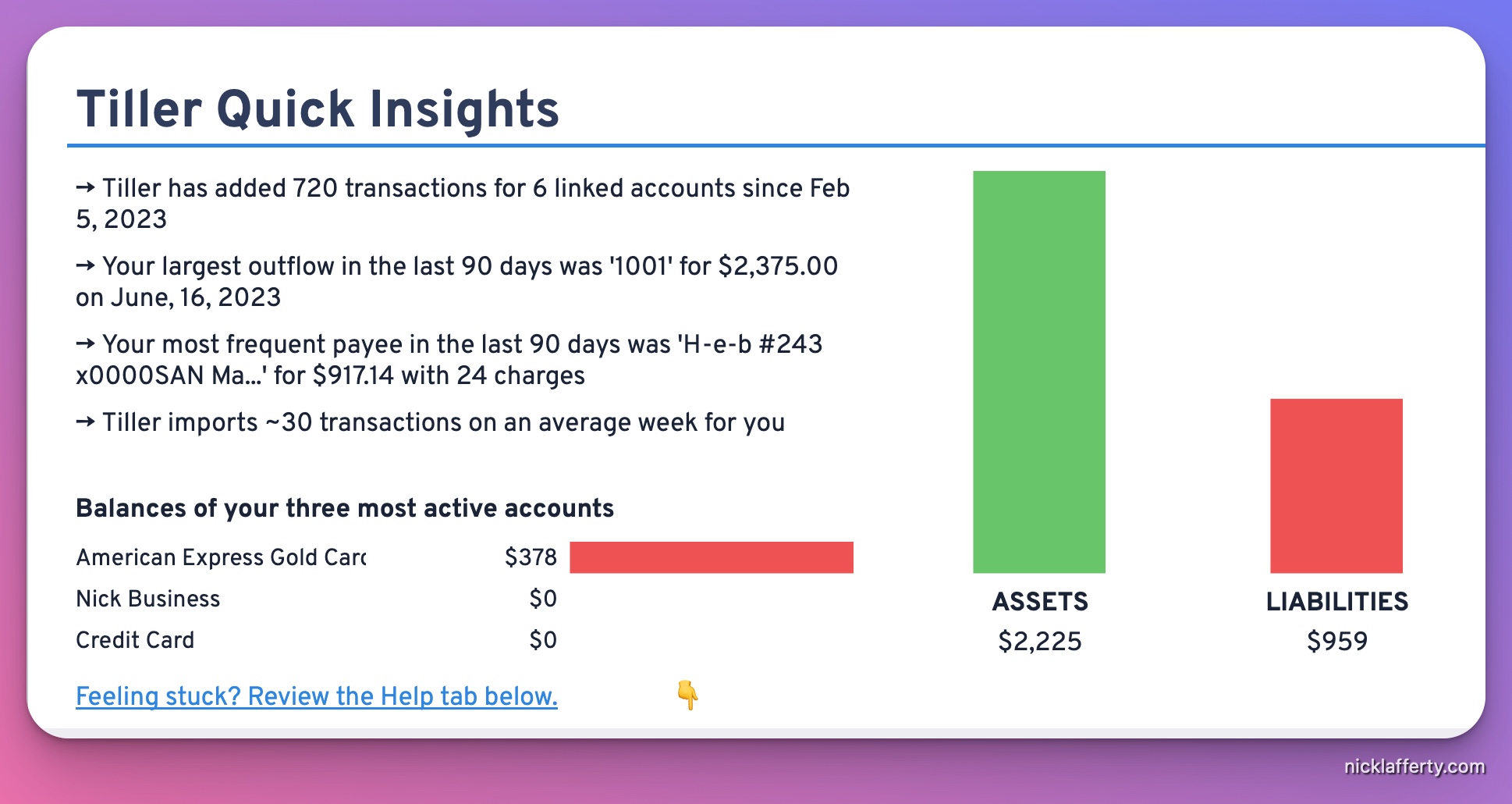Select the American Express Gold Card row label
Viewport: 1512px width, 804px height.
pos(221,557)
